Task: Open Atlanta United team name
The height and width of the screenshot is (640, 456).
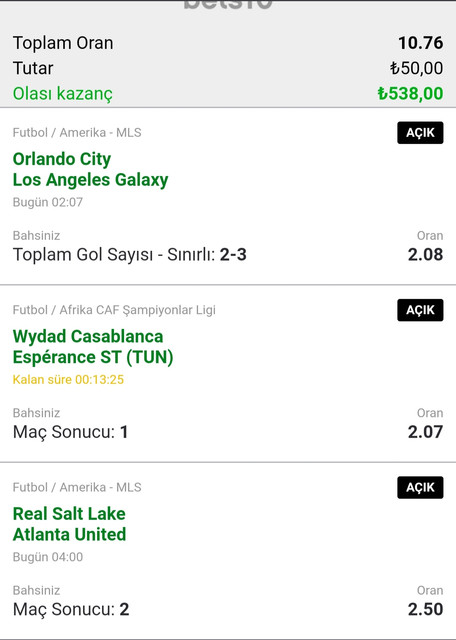Action: (x=69, y=535)
